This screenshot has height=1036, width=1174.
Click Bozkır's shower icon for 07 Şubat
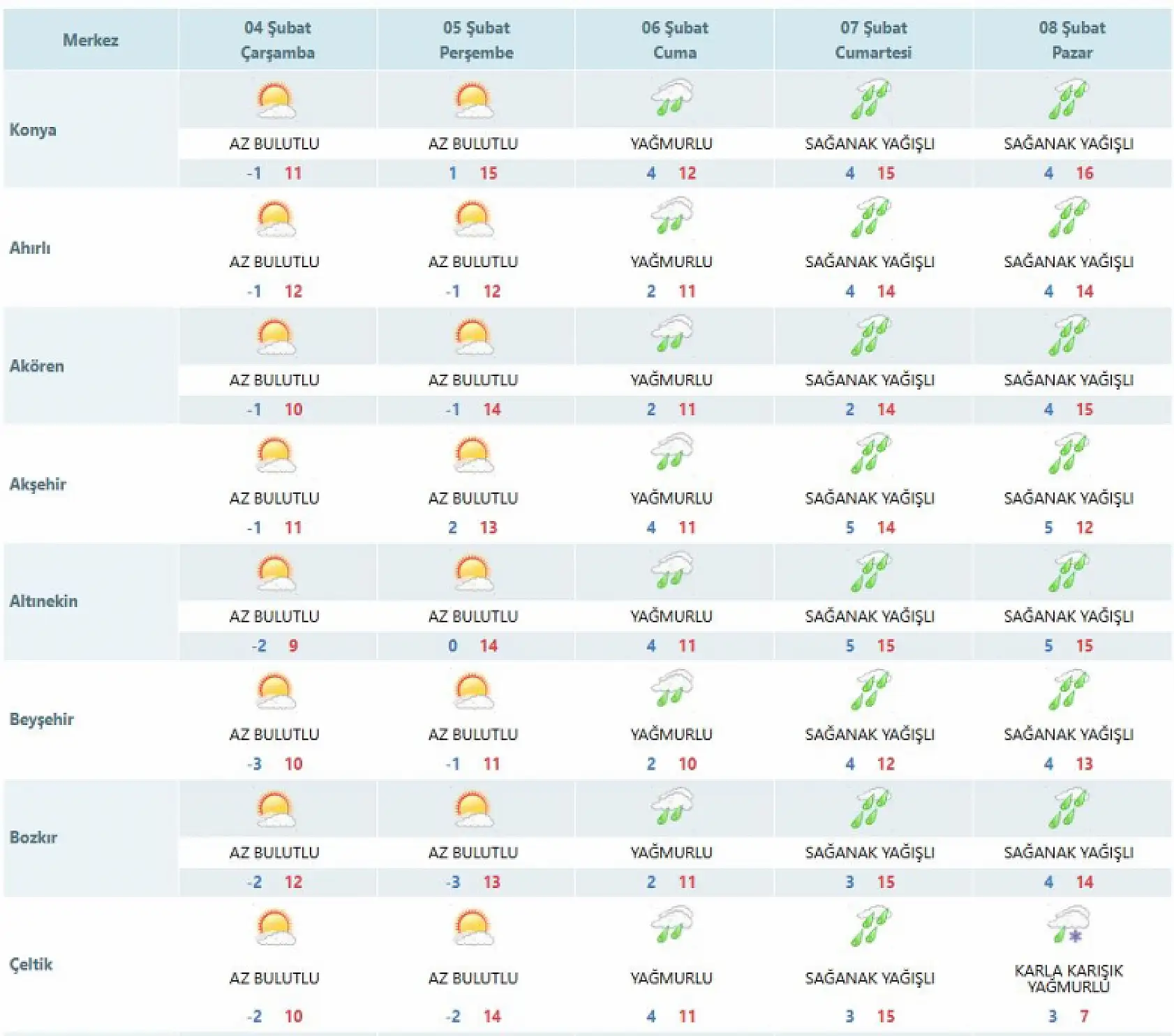click(x=870, y=809)
